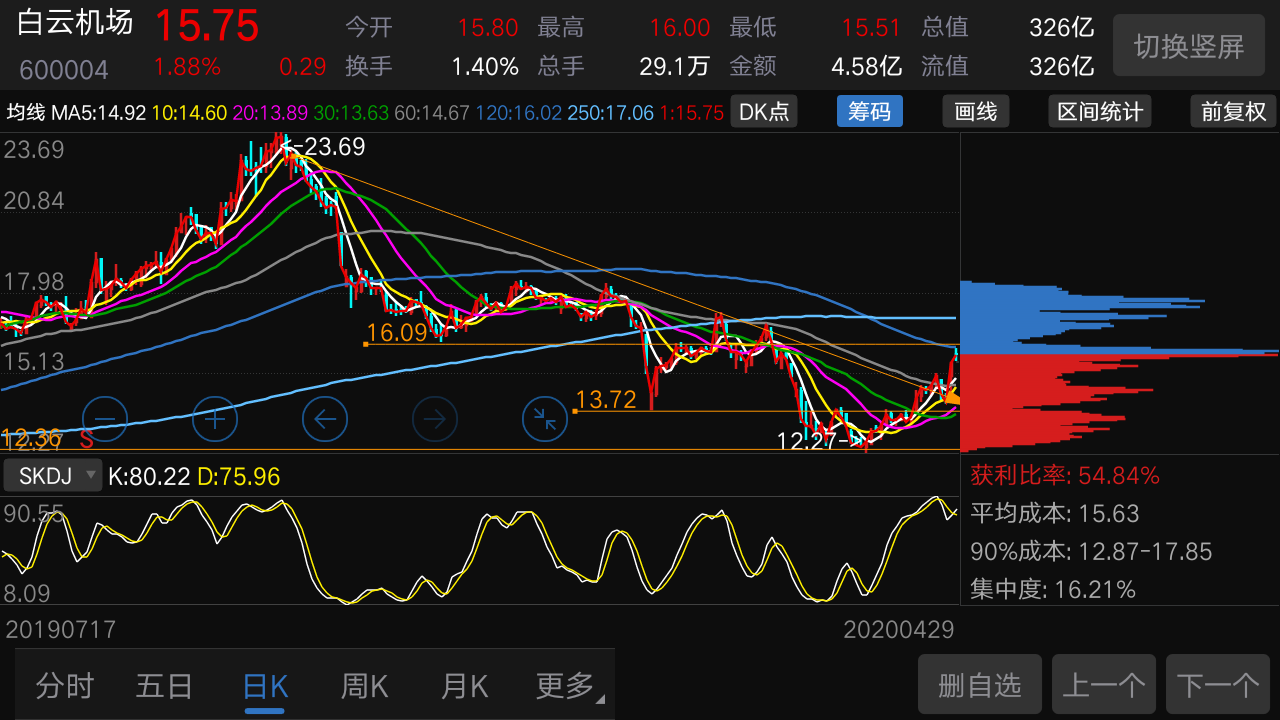The width and height of the screenshot is (1280, 720).
Task: Switch to the 周K tab
Action: (x=364, y=686)
